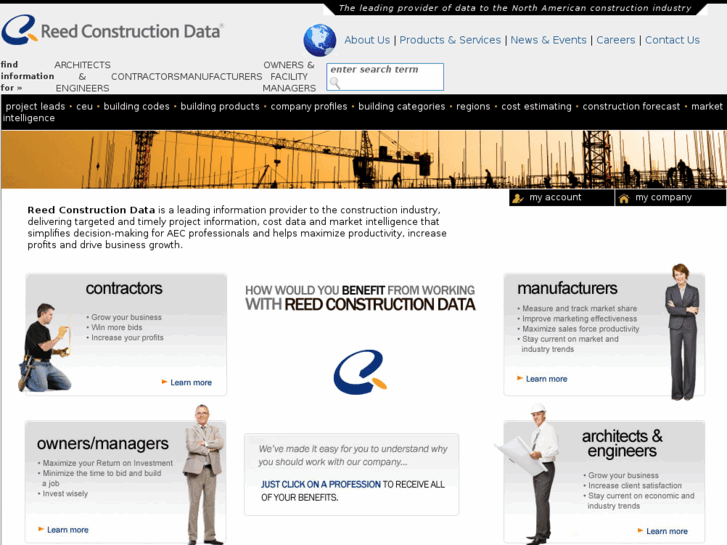Open cost estimating link
The width and height of the screenshot is (727, 545).
point(536,106)
